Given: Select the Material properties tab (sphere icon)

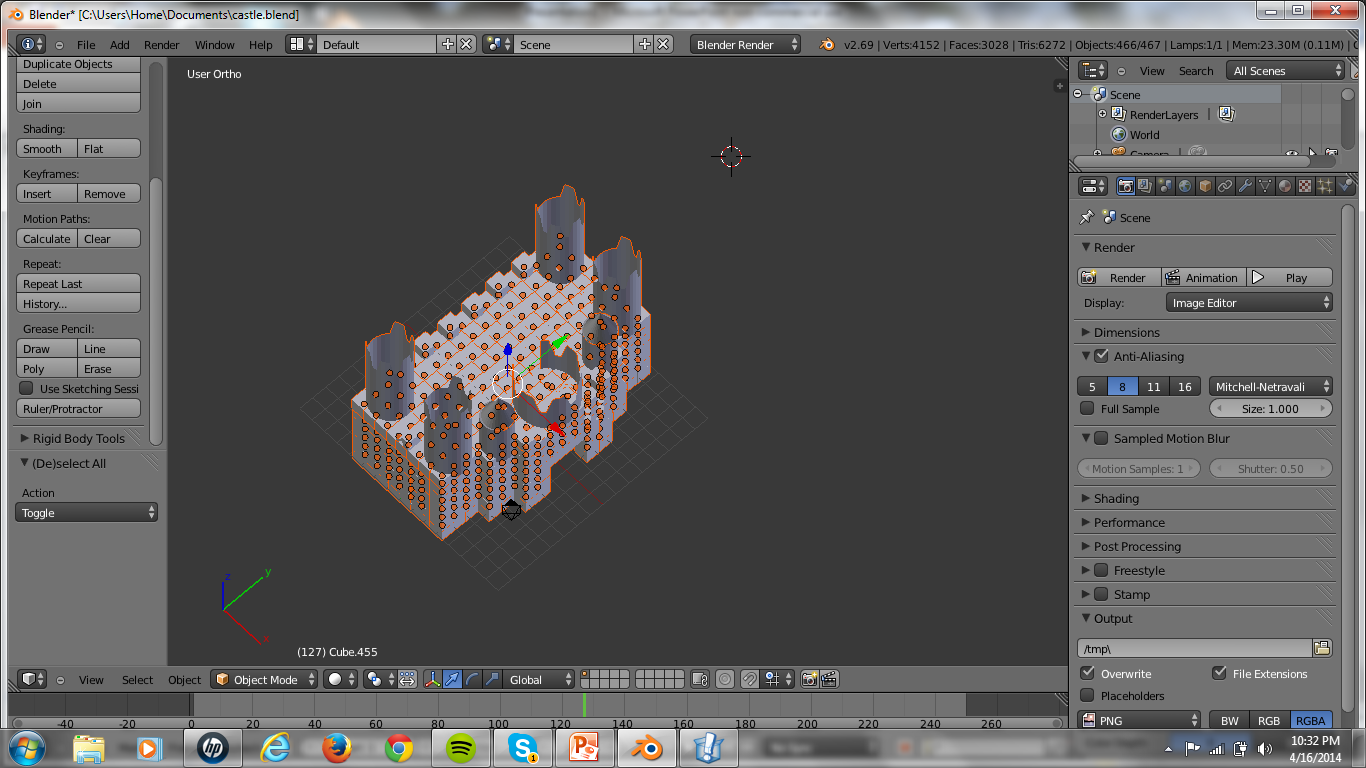Looking at the screenshot, I should pyautogui.click(x=1283, y=185).
